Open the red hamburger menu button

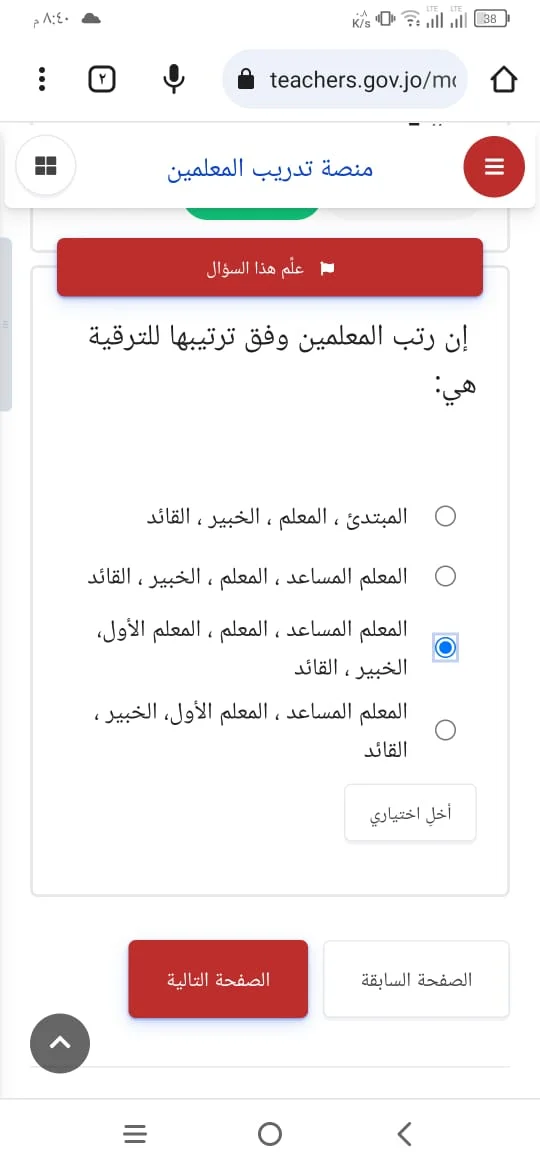pyautogui.click(x=495, y=167)
